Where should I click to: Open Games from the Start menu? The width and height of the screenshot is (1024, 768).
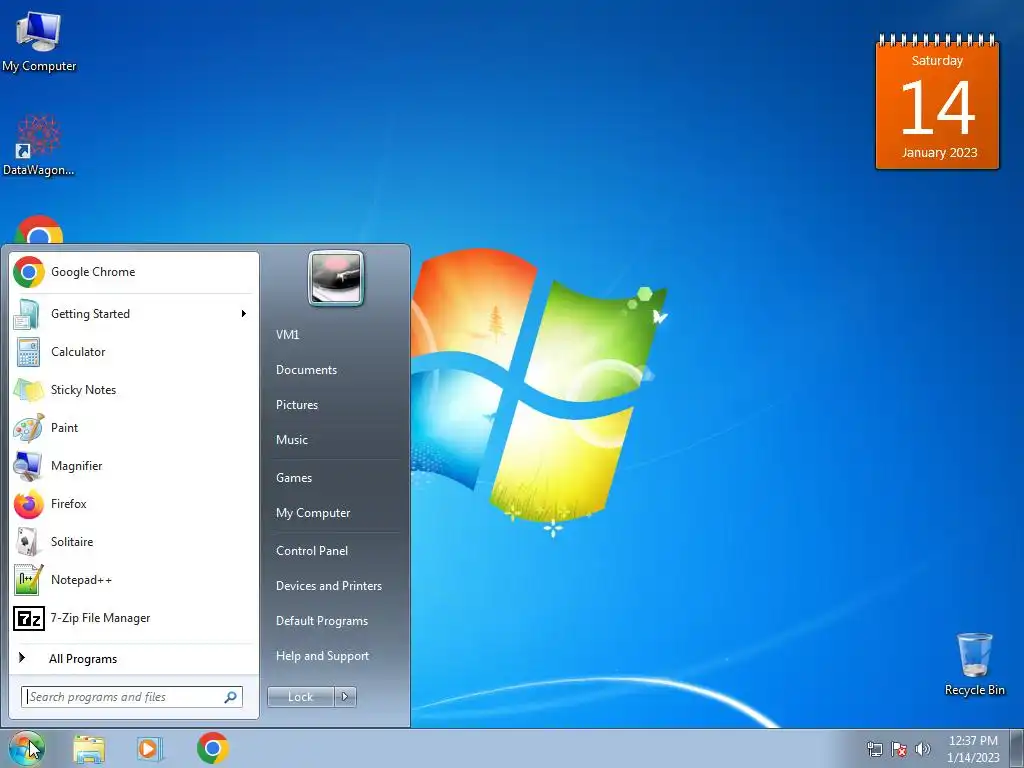[294, 478]
